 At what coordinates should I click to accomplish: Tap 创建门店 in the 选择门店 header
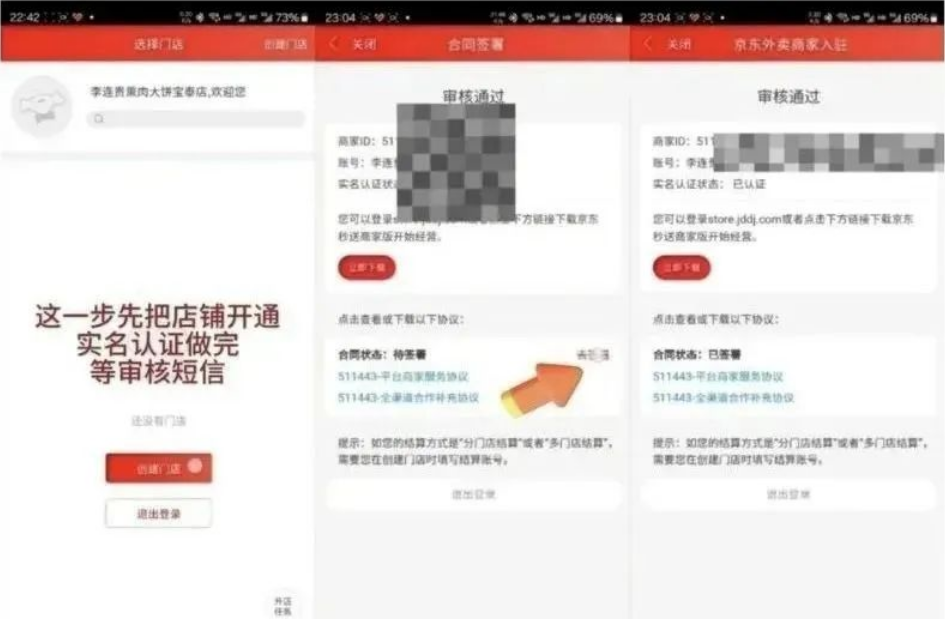coord(286,44)
